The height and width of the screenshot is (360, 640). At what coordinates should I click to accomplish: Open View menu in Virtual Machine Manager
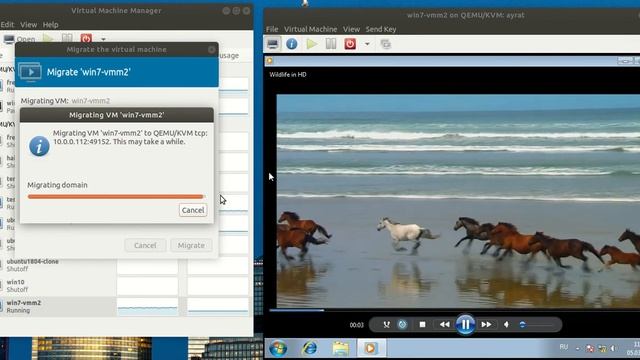tap(29, 24)
